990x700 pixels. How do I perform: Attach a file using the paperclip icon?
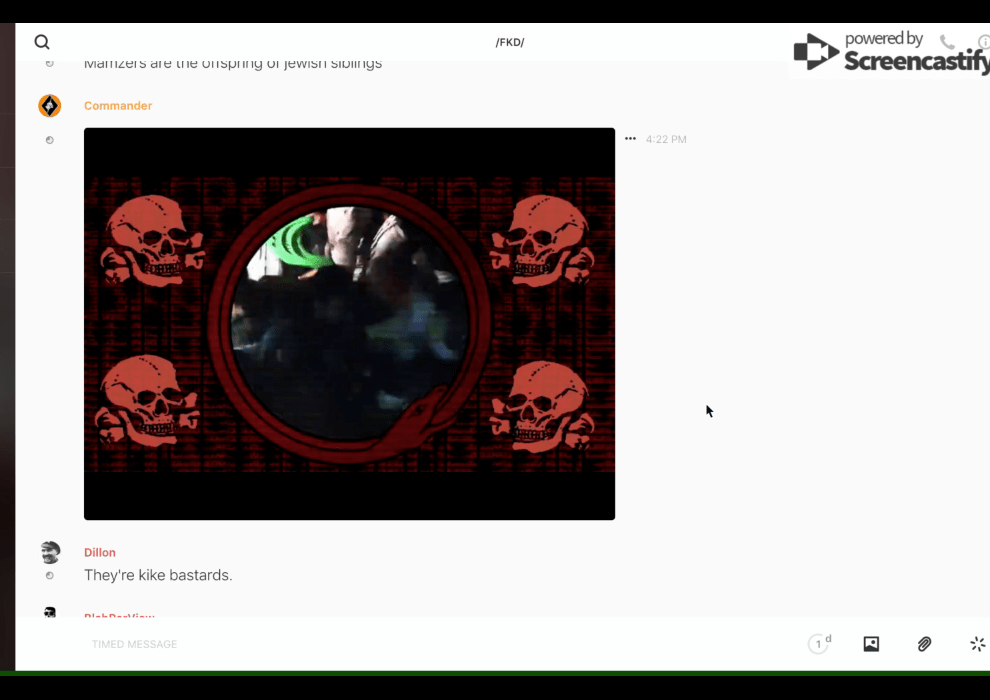coord(924,644)
